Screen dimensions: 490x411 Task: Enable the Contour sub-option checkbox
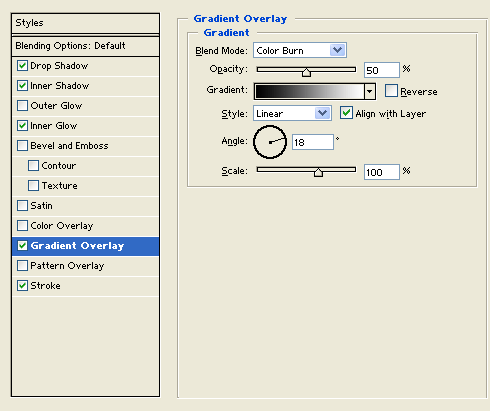[x=33, y=166]
